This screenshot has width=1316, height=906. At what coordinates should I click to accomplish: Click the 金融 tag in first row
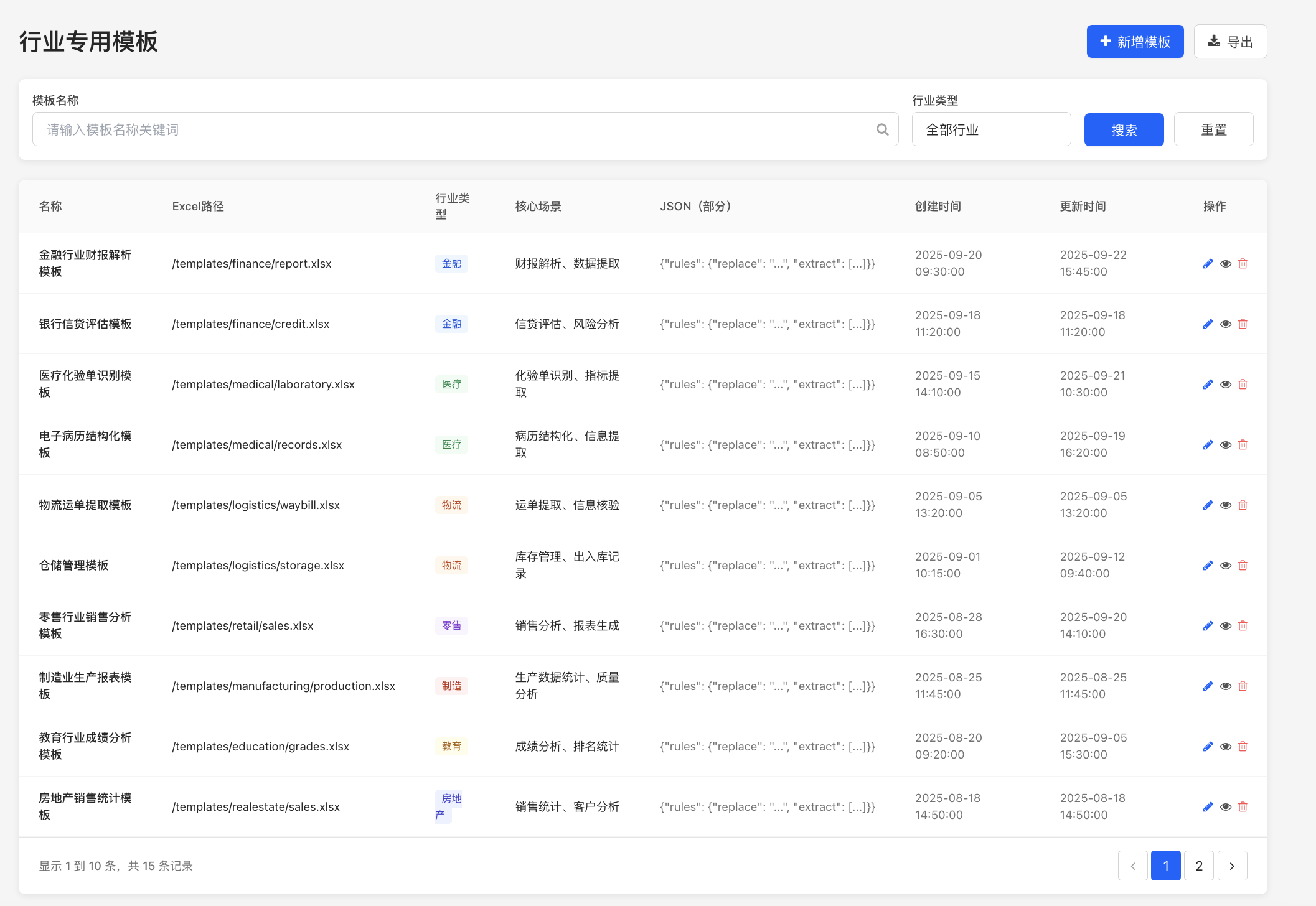pyautogui.click(x=451, y=264)
